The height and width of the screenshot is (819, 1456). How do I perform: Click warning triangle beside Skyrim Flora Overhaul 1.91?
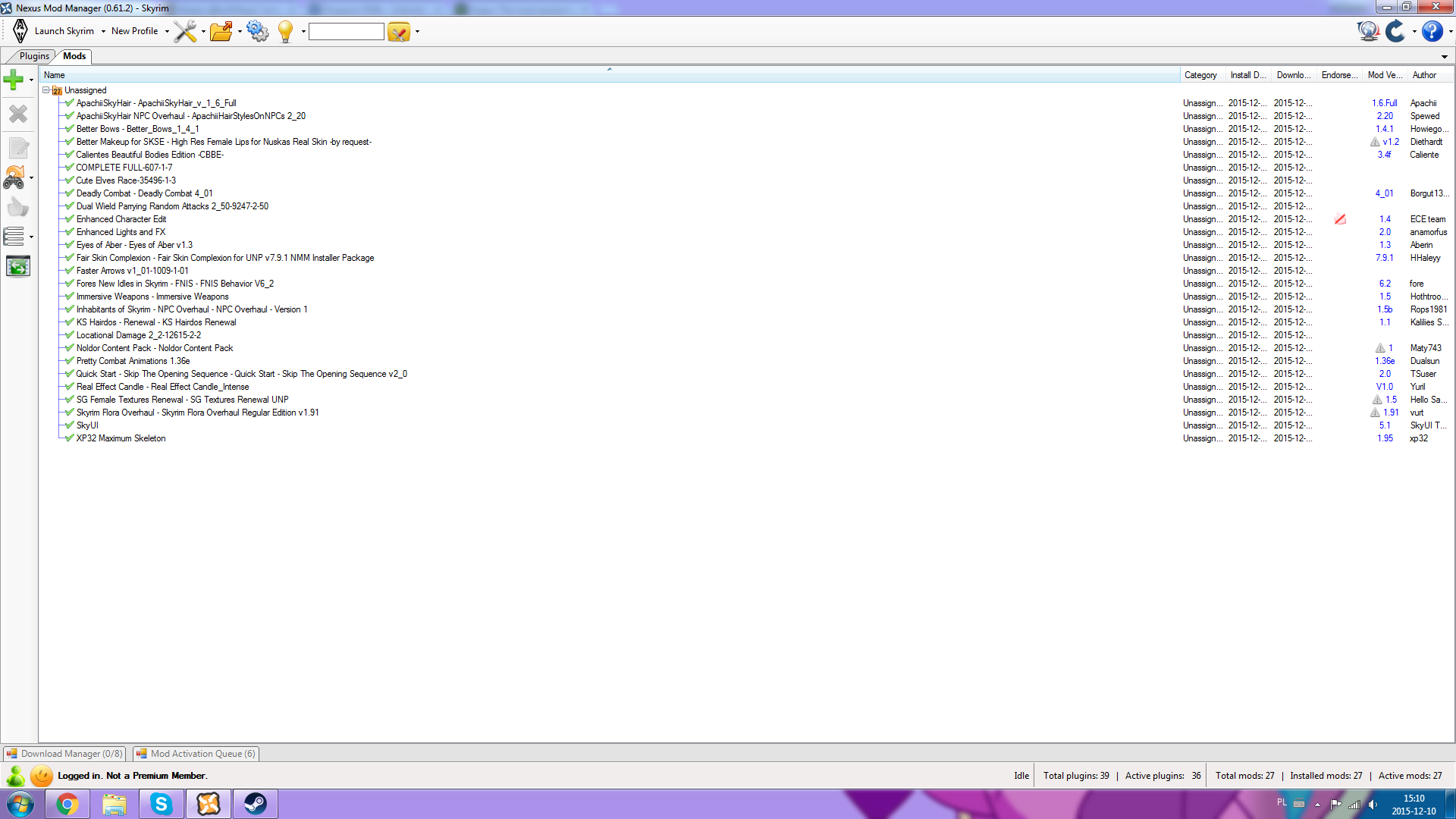pos(1375,413)
